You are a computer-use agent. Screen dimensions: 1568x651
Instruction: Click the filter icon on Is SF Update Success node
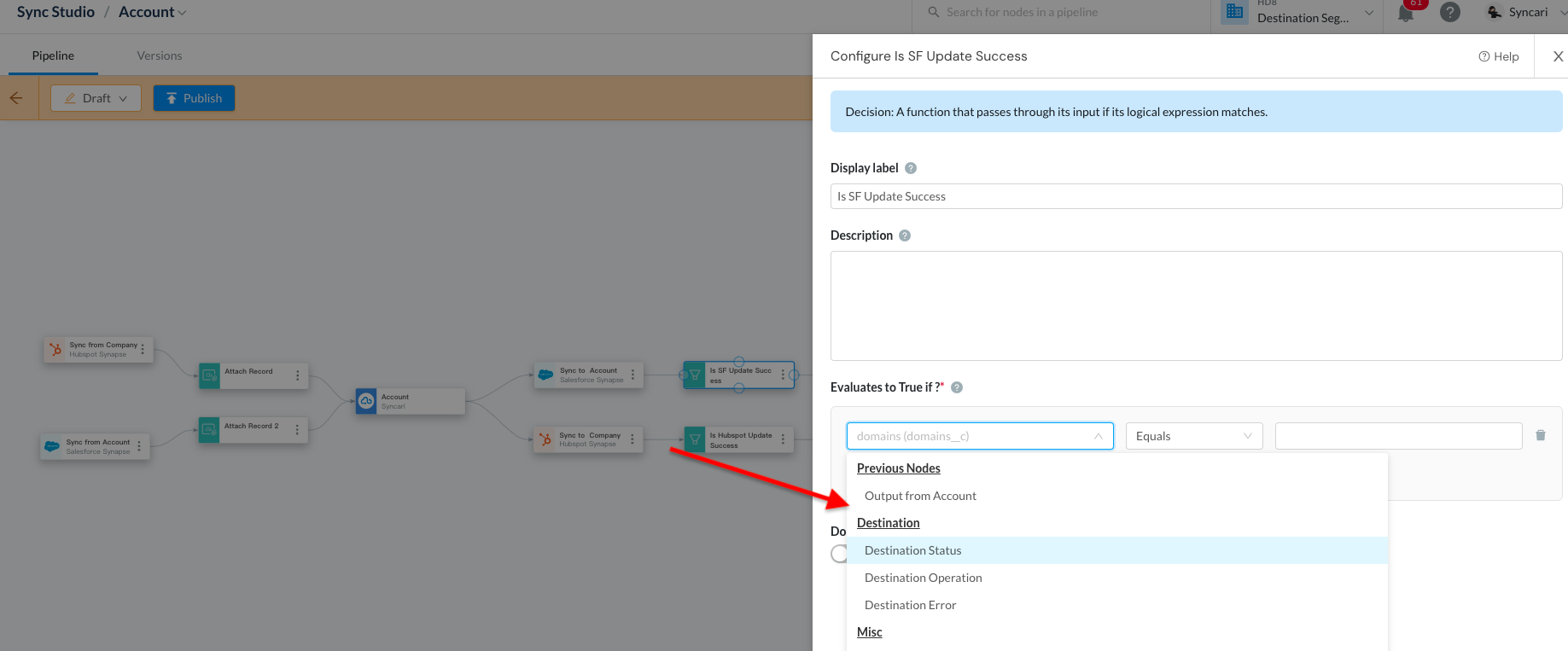tap(695, 375)
